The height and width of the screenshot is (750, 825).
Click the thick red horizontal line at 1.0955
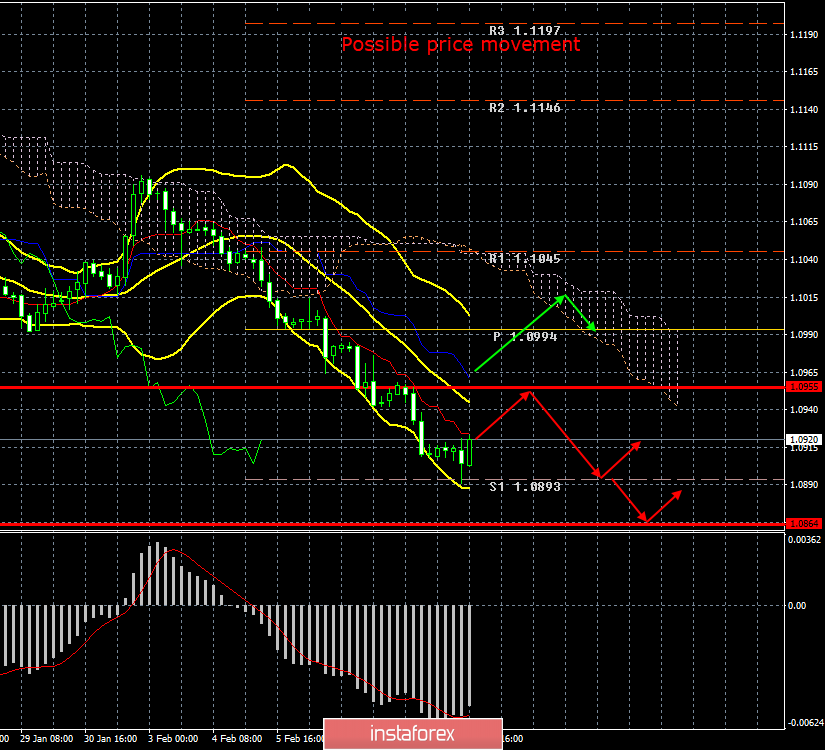click(x=200, y=386)
